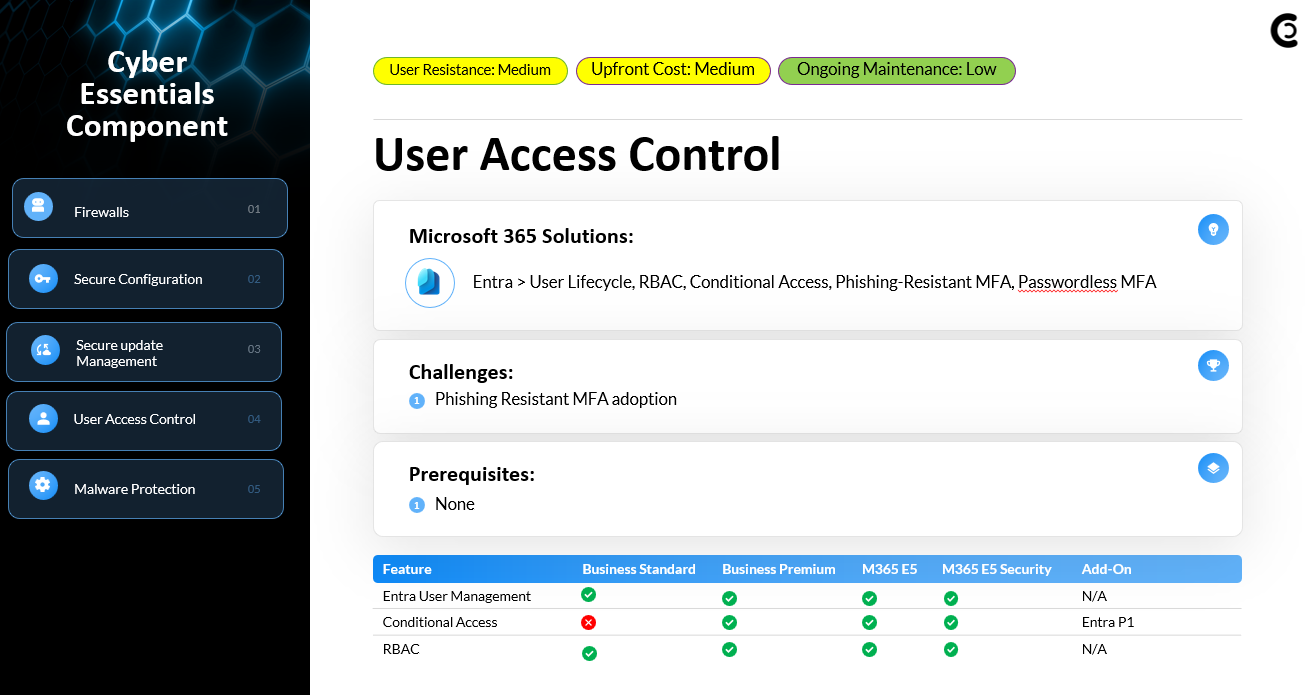The width and height of the screenshot is (1308, 695).
Task: Click the User Access Control person icon
Action: point(43,418)
